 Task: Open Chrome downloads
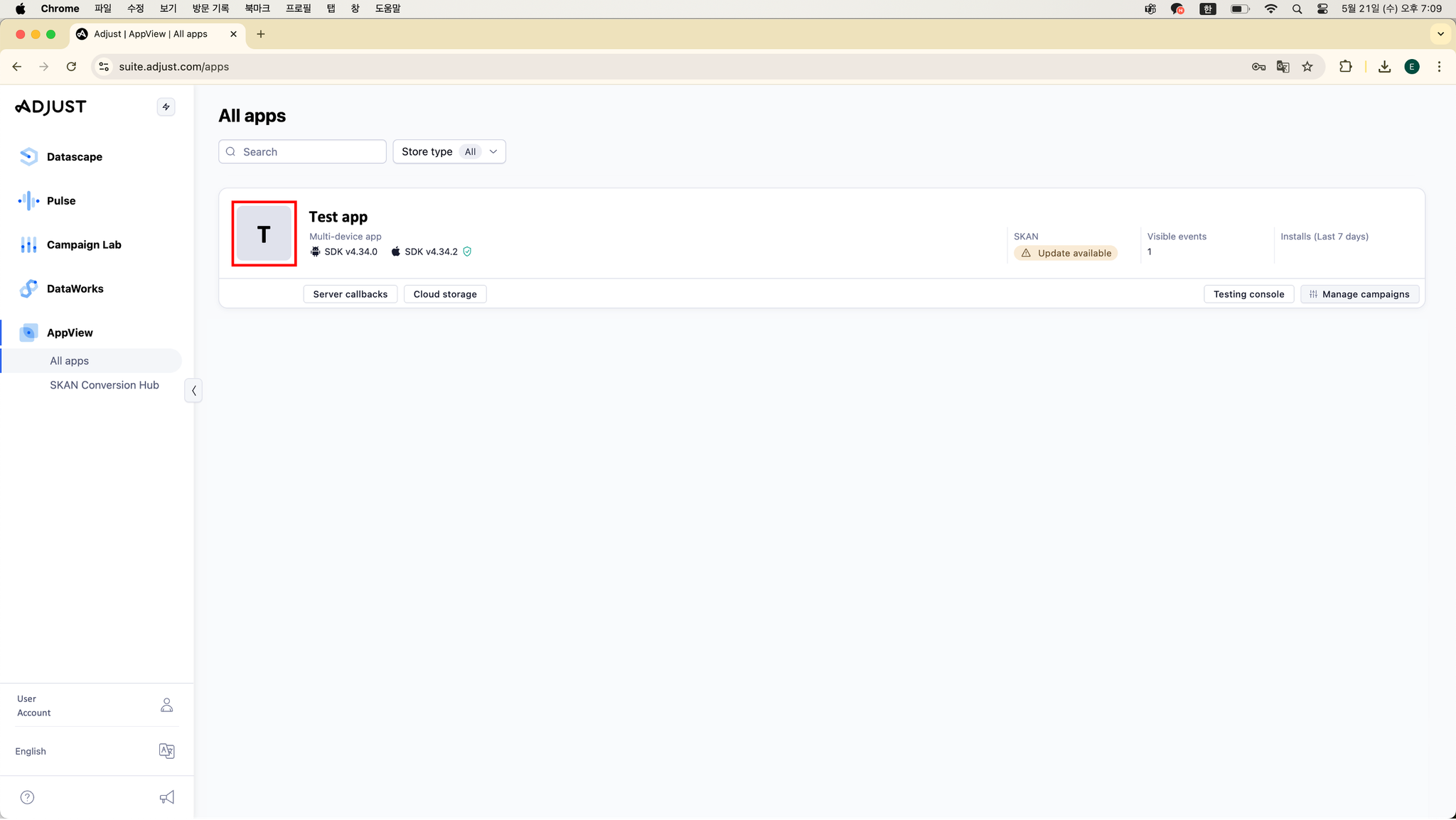pos(1384,67)
